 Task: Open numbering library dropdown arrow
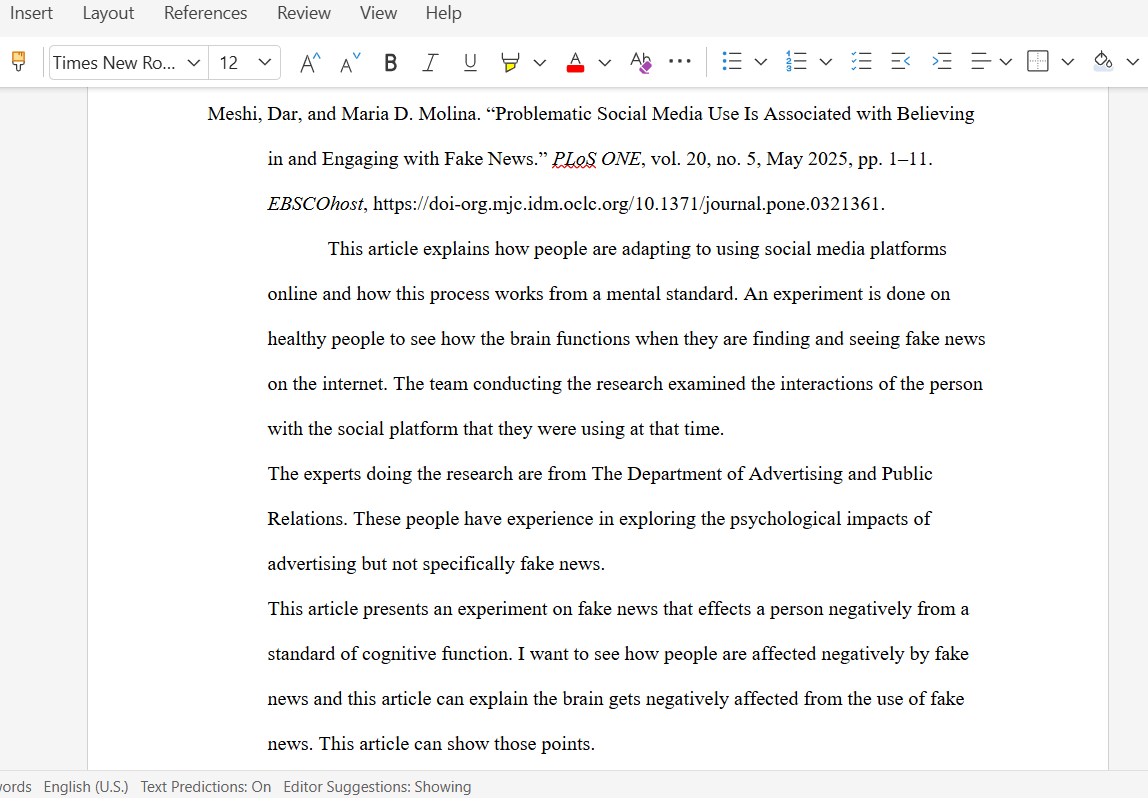click(x=825, y=62)
